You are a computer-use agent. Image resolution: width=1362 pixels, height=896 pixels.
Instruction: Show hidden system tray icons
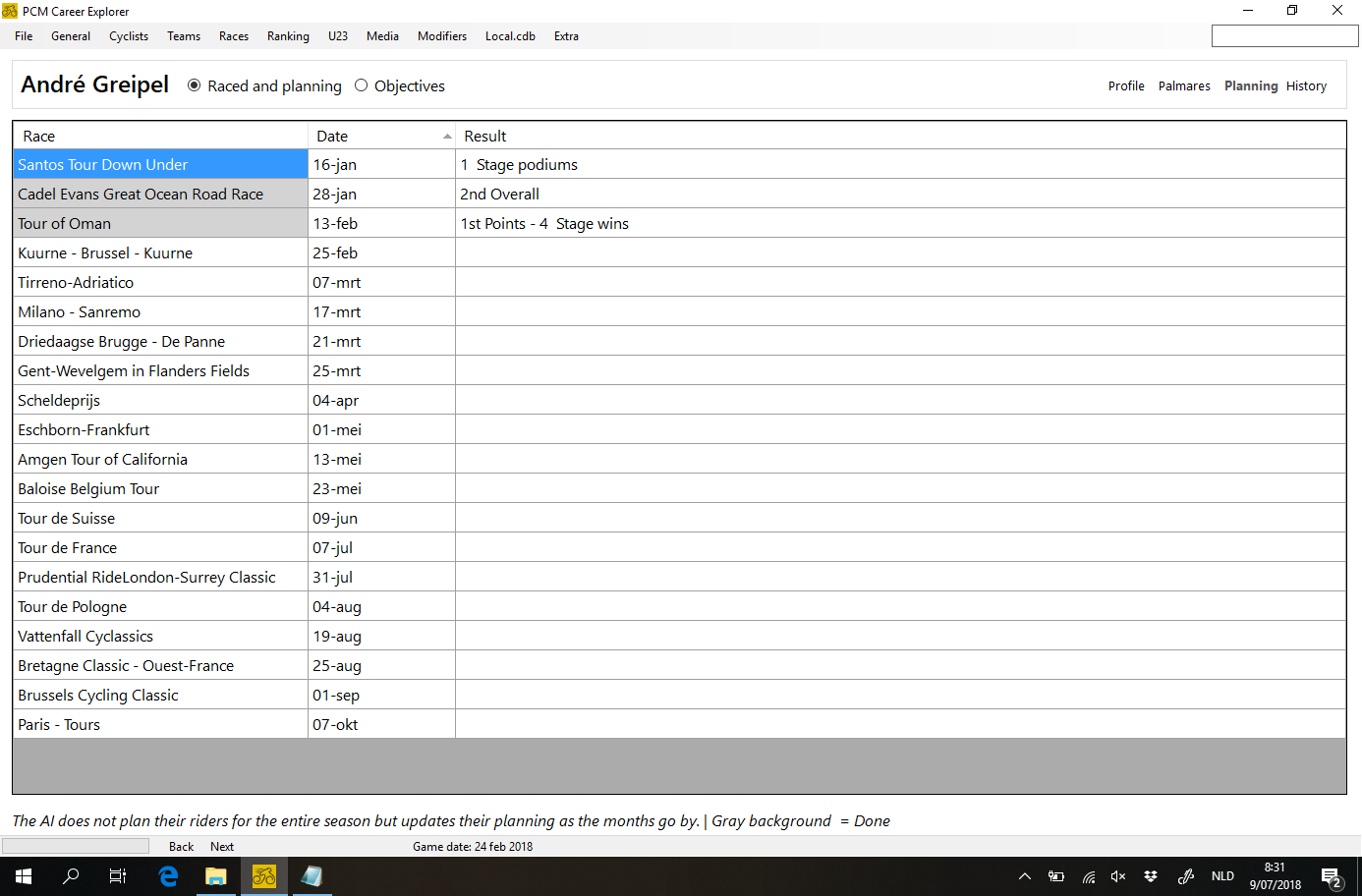coord(1024,876)
